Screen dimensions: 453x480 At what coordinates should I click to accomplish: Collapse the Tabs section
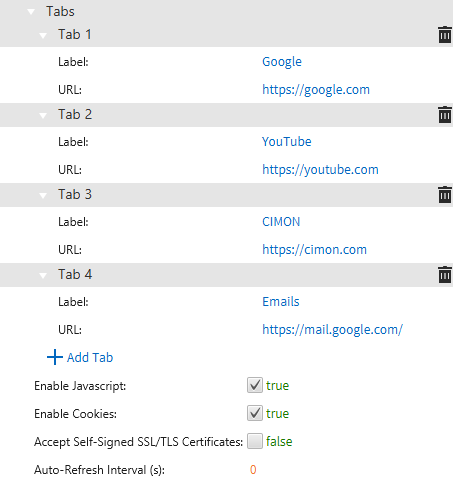pos(31,12)
